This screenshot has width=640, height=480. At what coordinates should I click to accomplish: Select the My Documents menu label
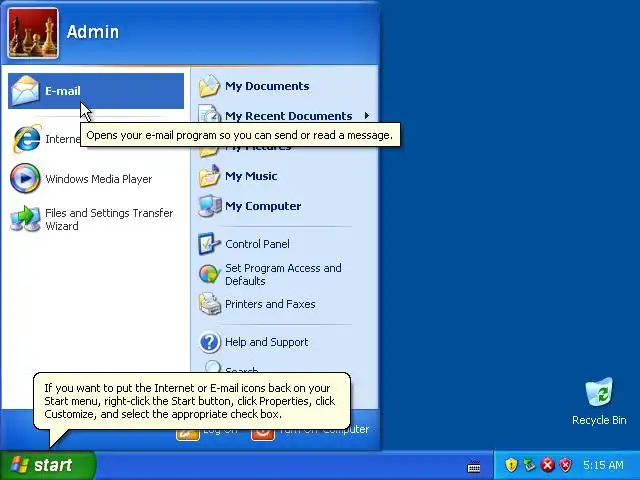[267, 86]
